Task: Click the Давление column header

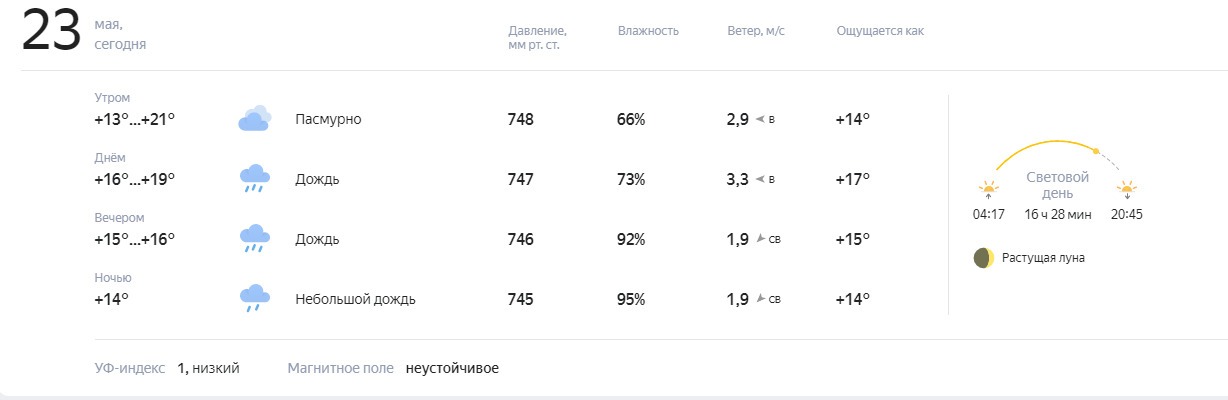Action: [538, 38]
